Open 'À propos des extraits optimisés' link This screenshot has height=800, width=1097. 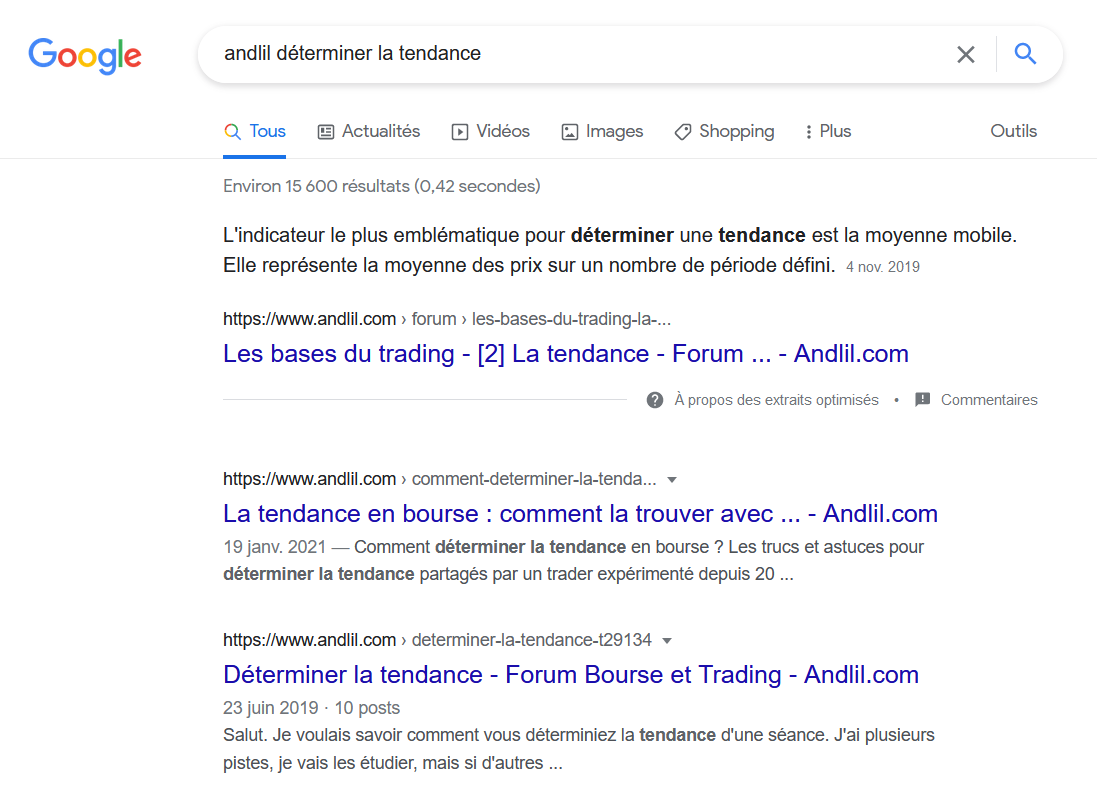(x=776, y=400)
